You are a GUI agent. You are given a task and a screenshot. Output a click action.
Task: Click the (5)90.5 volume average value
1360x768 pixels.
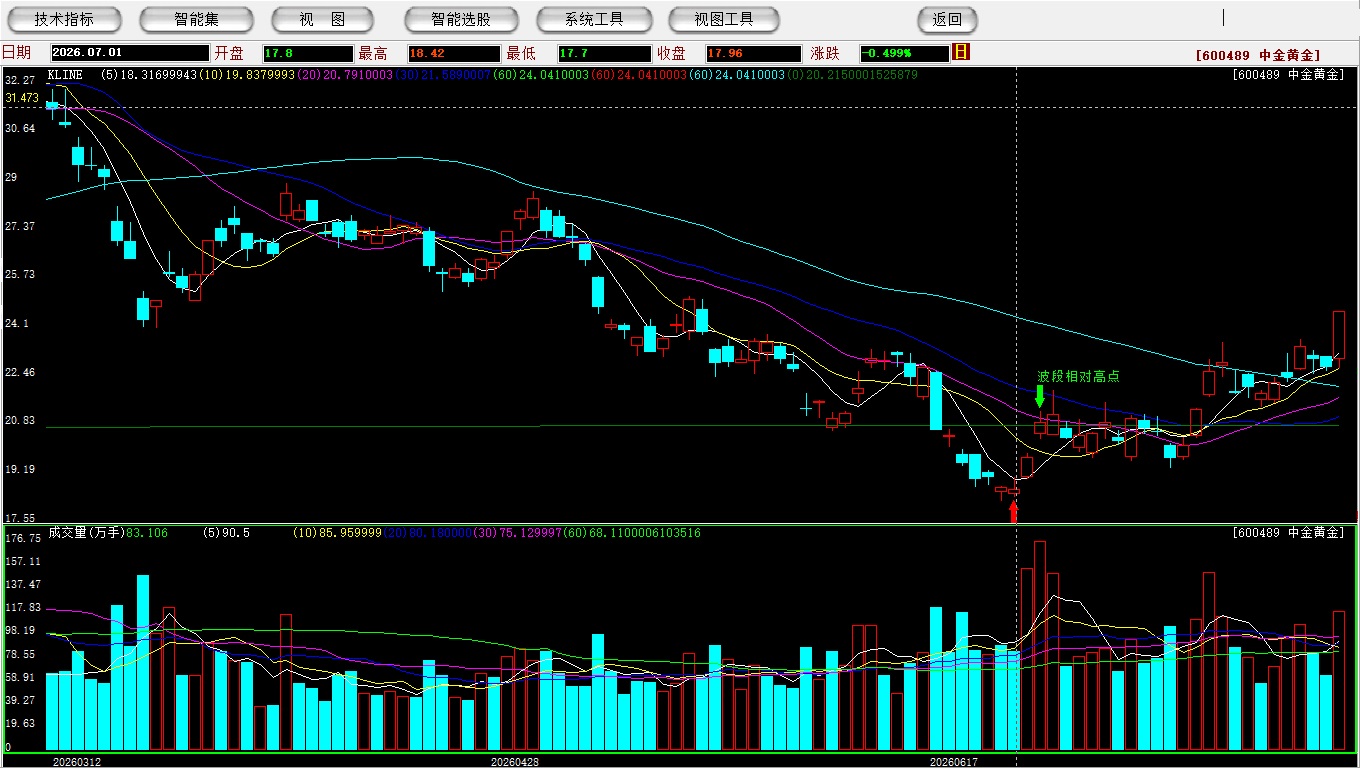click(226, 533)
